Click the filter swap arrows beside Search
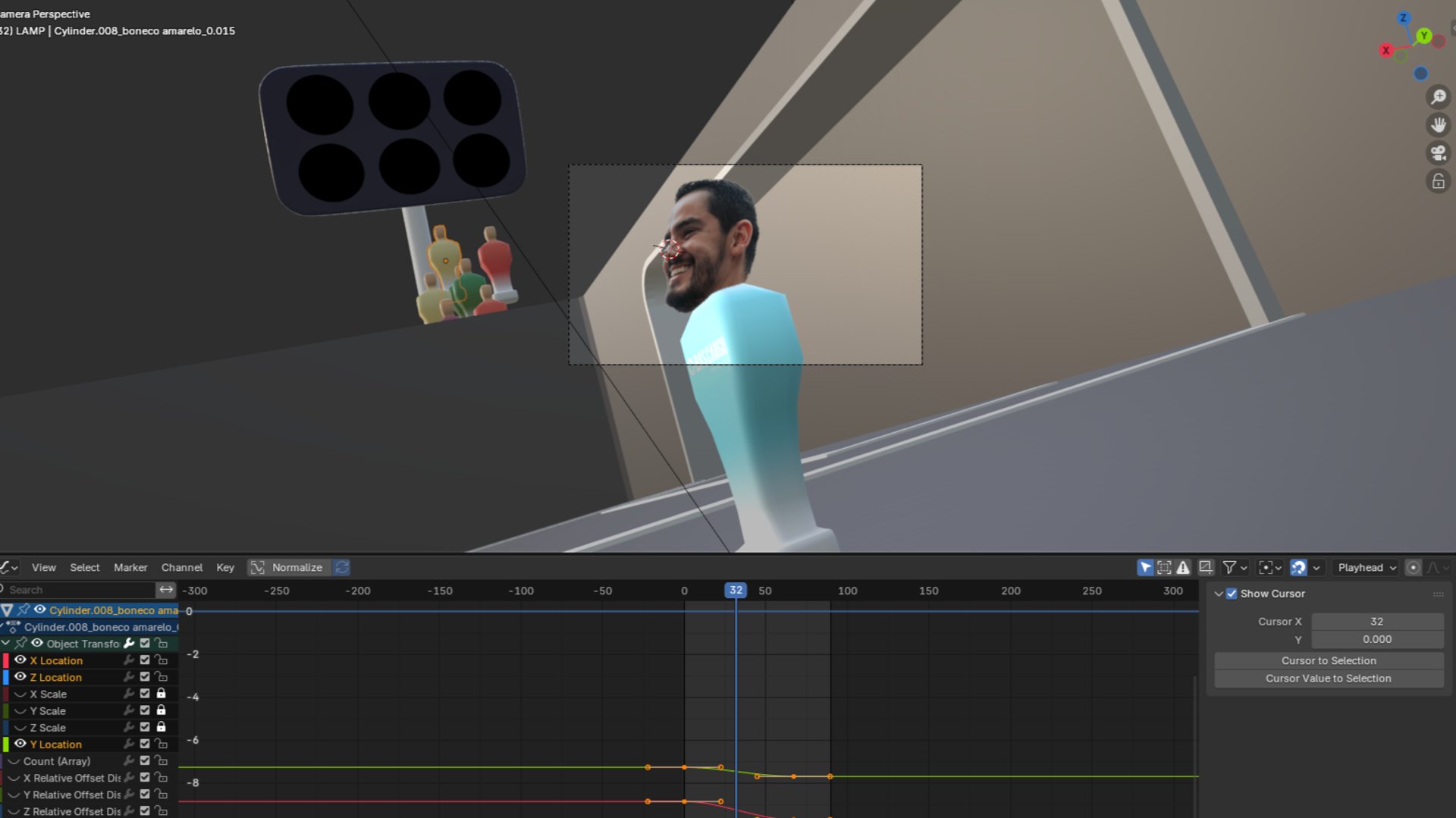 166,589
